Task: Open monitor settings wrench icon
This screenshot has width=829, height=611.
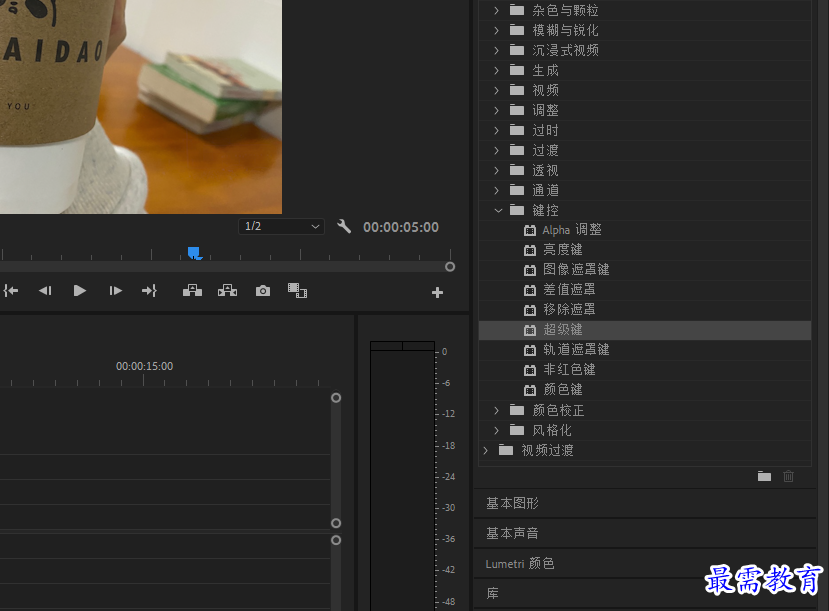Action: pos(344,227)
